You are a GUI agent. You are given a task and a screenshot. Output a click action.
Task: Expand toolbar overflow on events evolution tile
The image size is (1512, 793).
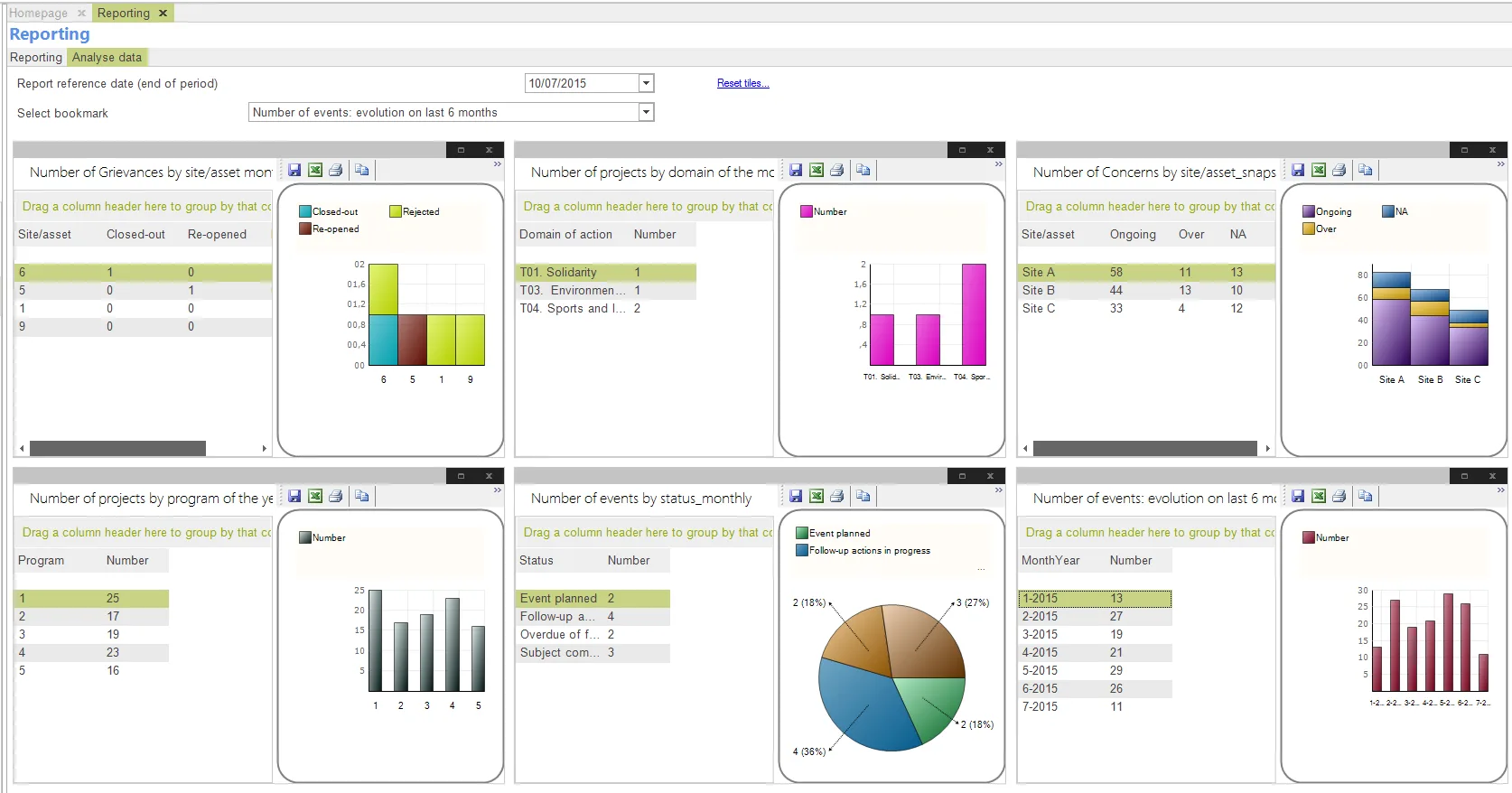1500,490
